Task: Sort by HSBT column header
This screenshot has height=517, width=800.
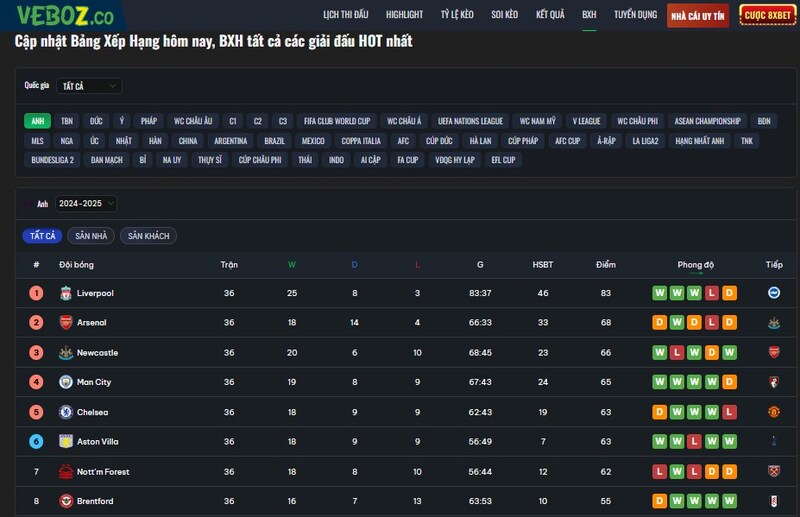Action: (543, 264)
